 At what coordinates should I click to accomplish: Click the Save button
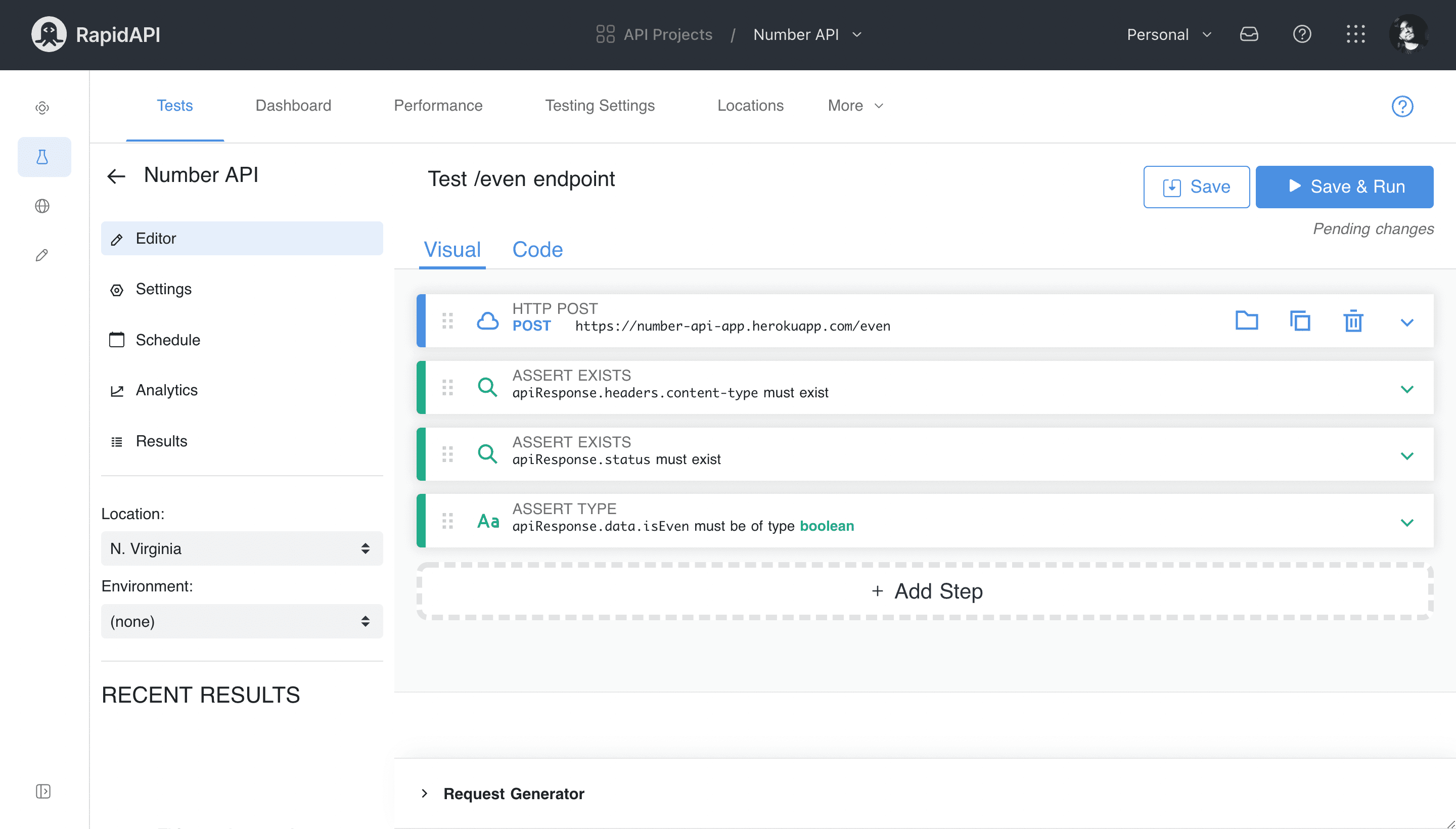pyautogui.click(x=1196, y=187)
